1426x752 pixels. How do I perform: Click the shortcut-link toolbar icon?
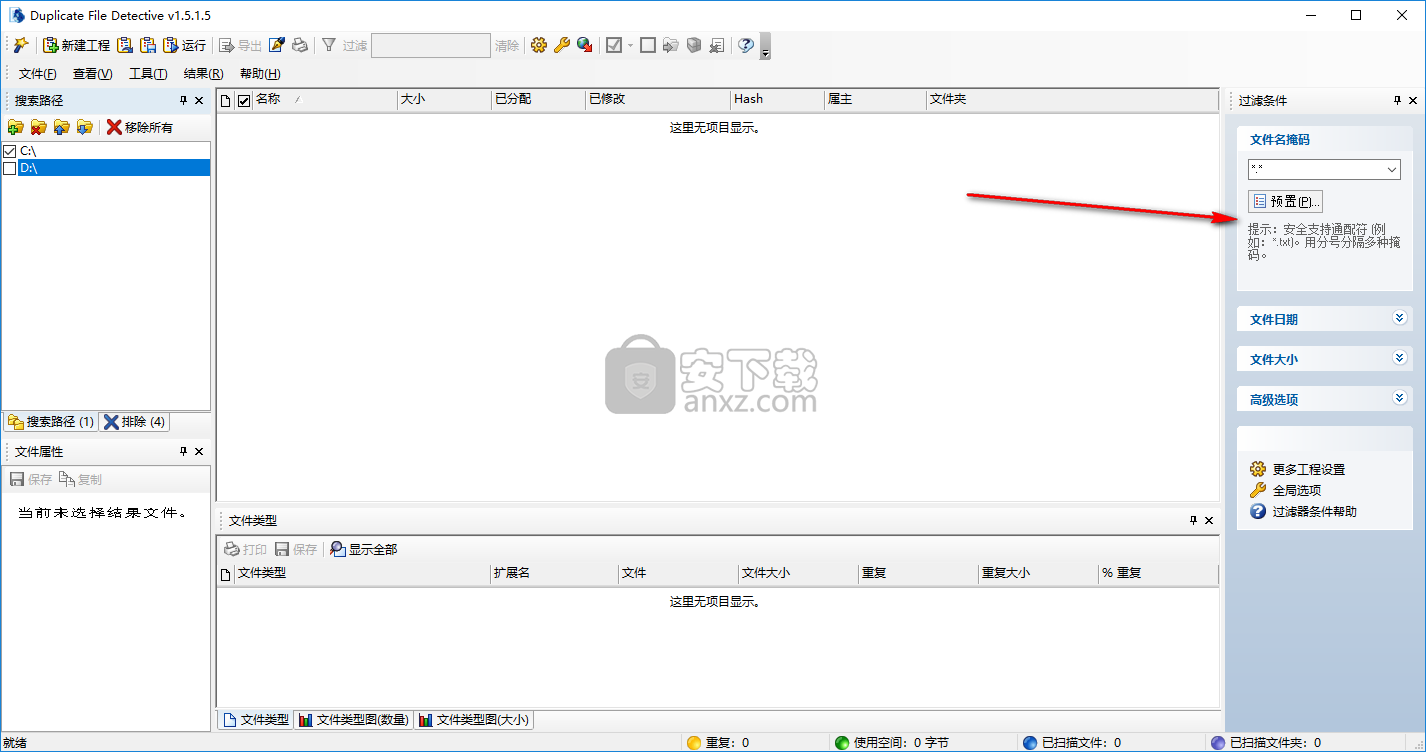(x=716, y=45)
